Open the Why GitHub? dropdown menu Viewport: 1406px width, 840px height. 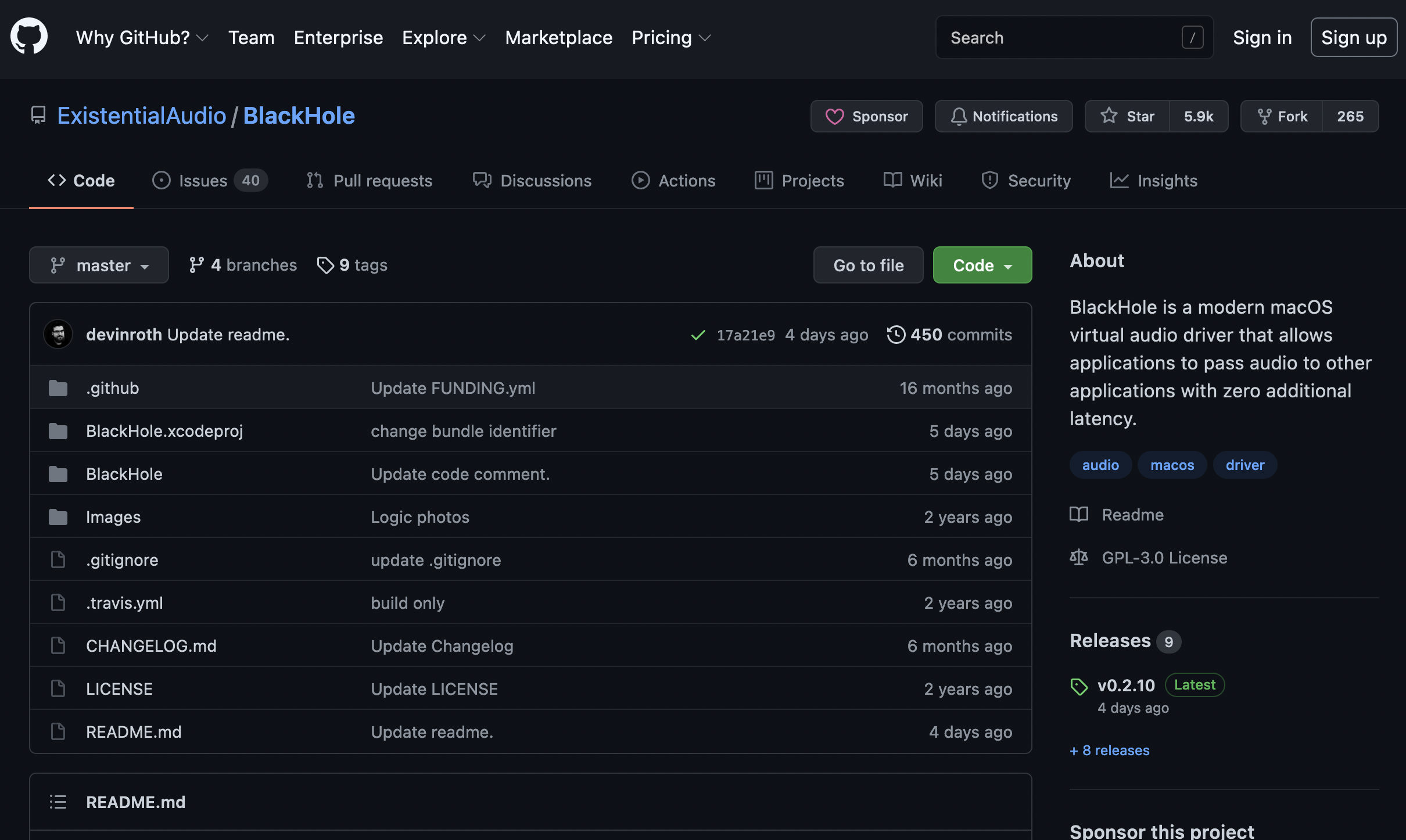142,37
